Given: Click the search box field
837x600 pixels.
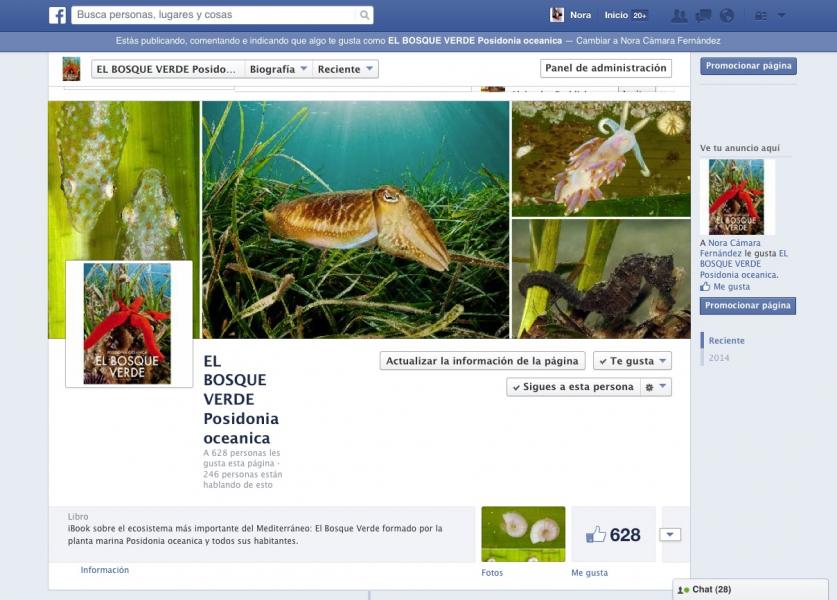Looking at the screenshot, I should point(215,15).
